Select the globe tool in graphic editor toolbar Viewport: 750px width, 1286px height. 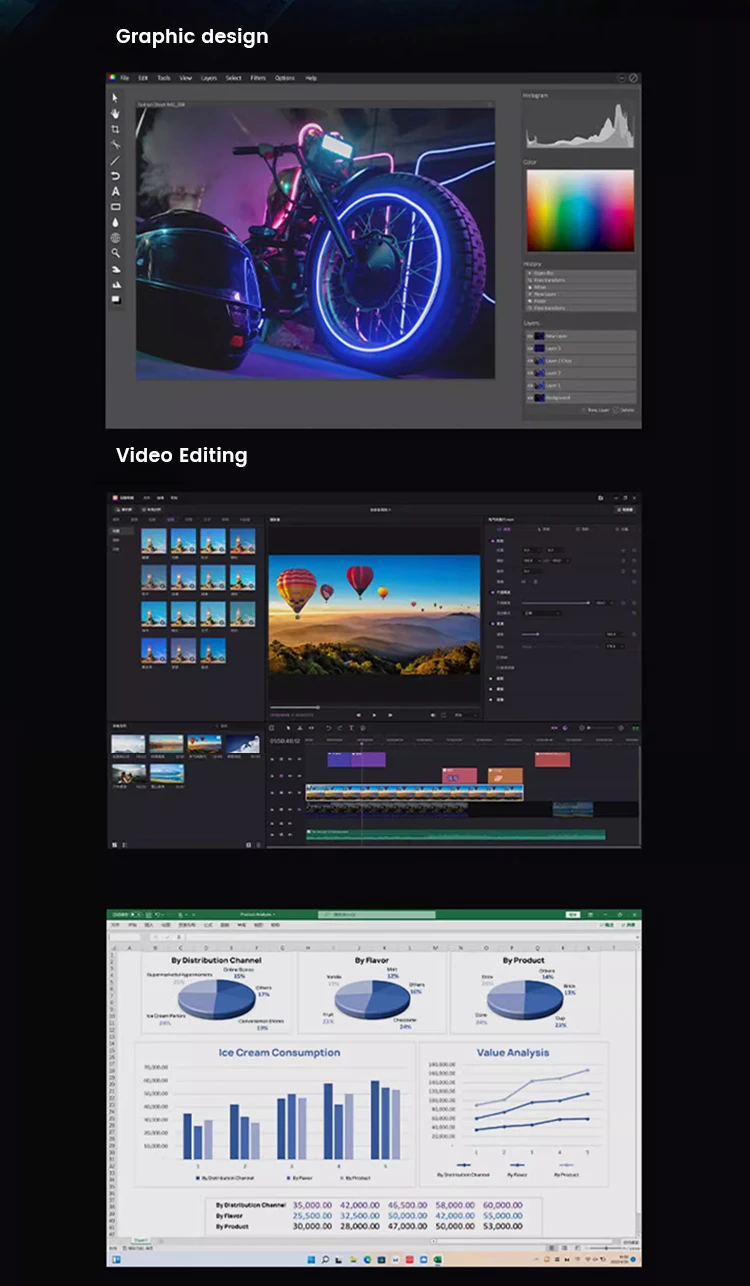[x=115, y=238]
